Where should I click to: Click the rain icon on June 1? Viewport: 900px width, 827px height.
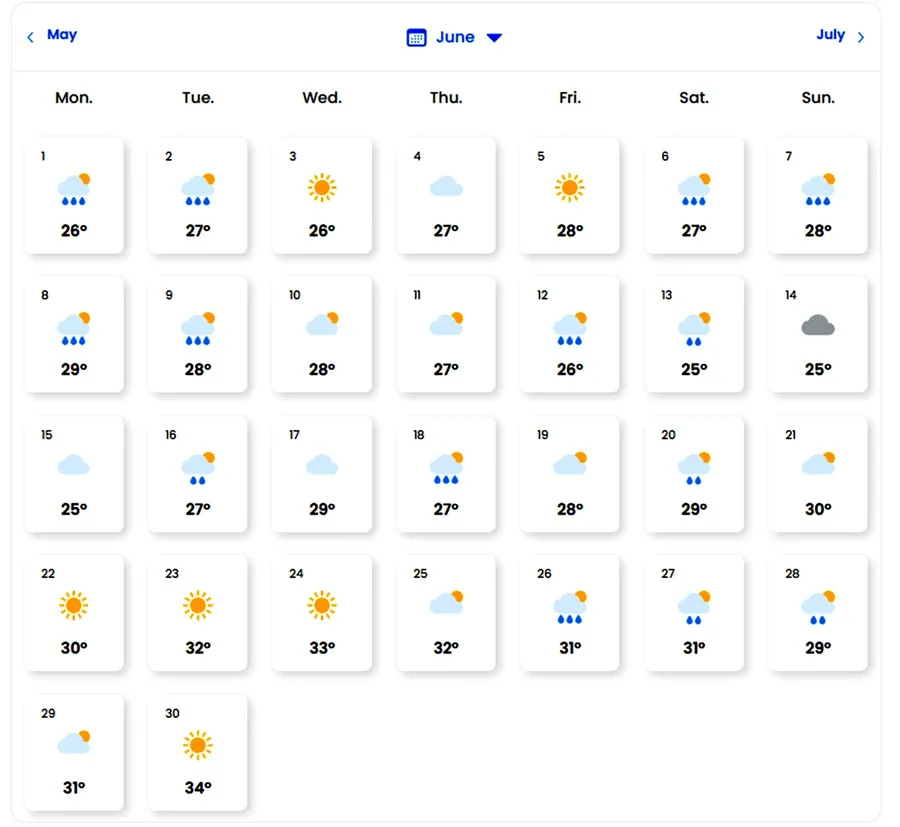74,189
